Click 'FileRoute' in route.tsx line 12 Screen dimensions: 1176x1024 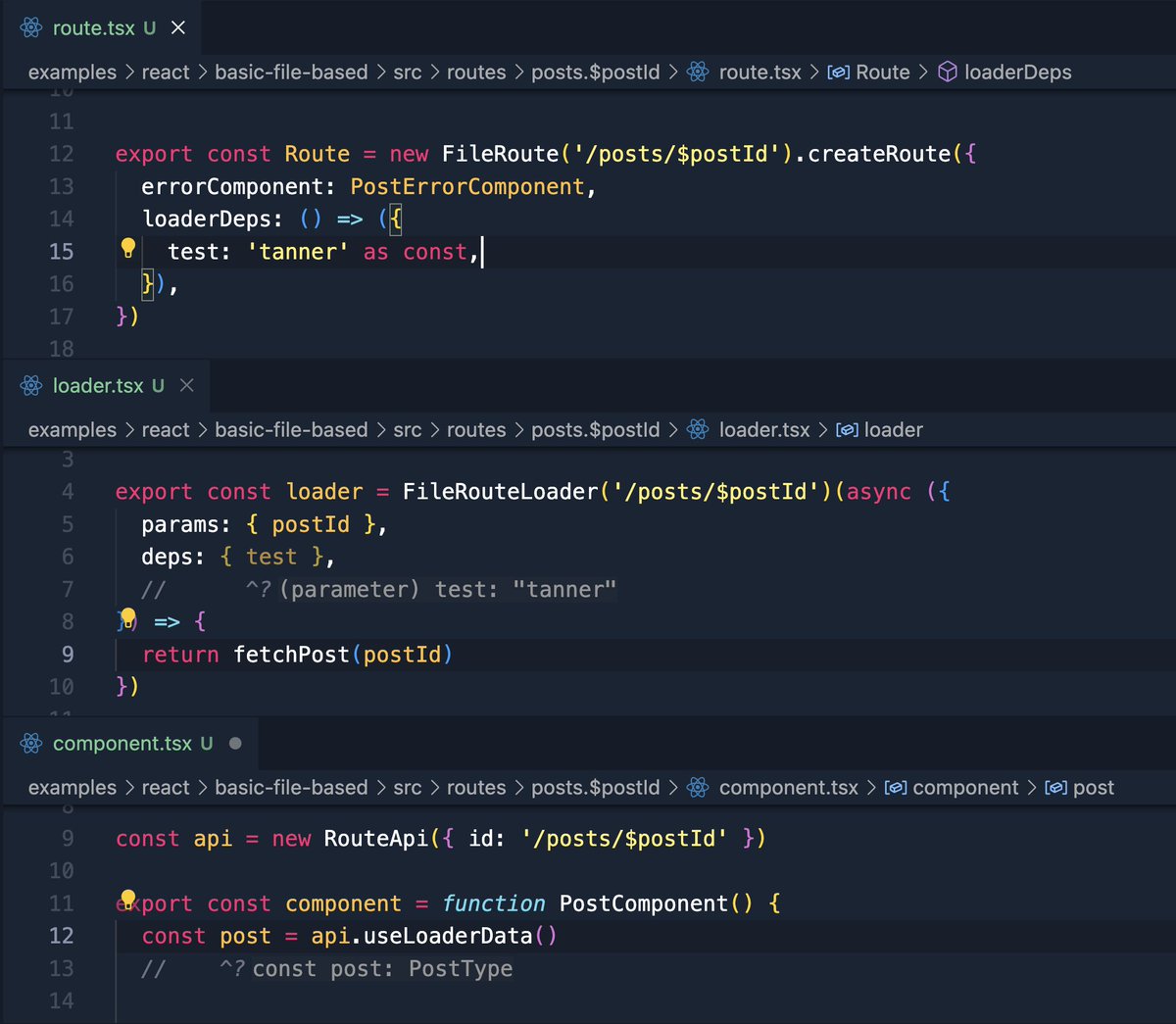(500, 154)
